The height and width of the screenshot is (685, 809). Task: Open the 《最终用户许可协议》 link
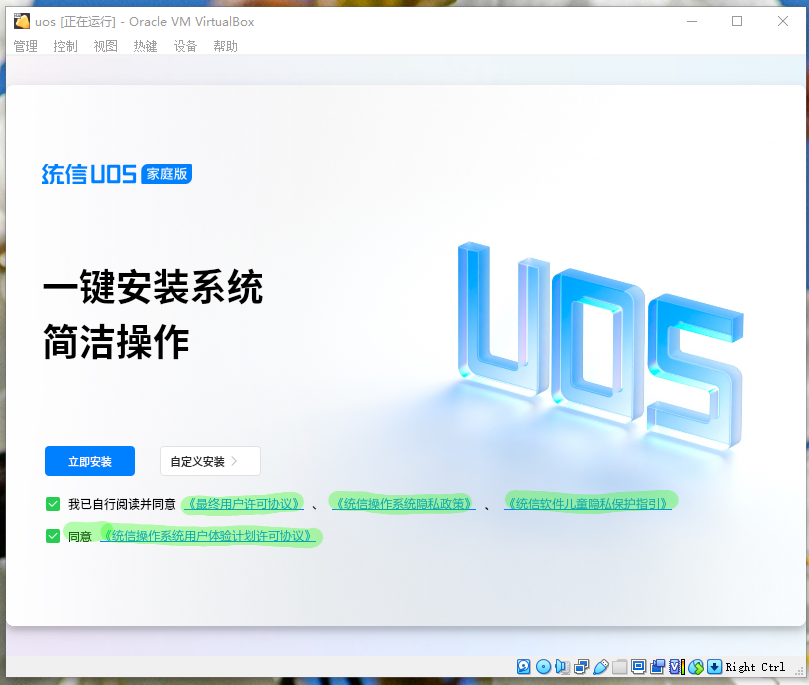(x=244, y=503)
